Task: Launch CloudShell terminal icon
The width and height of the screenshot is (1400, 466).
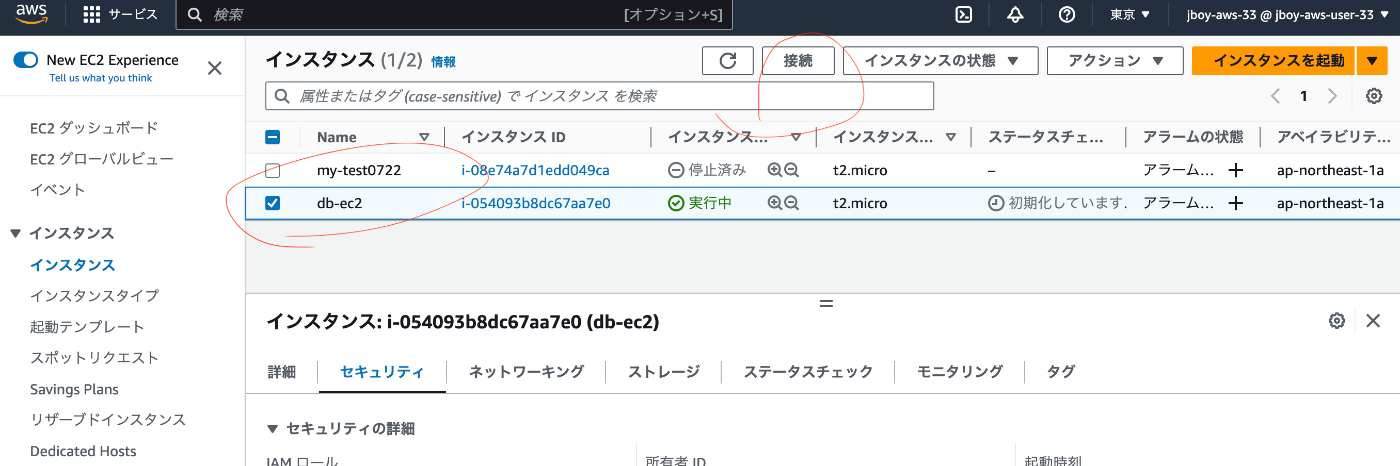Action: point(964,15)
